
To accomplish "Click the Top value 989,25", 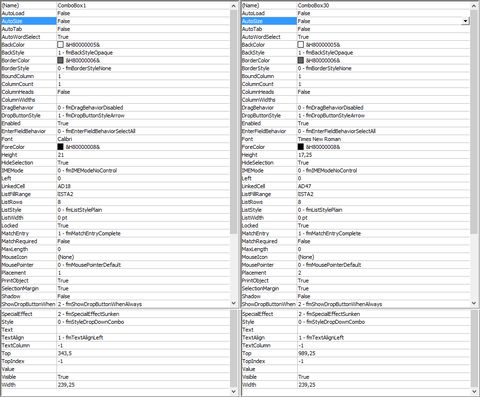I will tap(307, 353).
